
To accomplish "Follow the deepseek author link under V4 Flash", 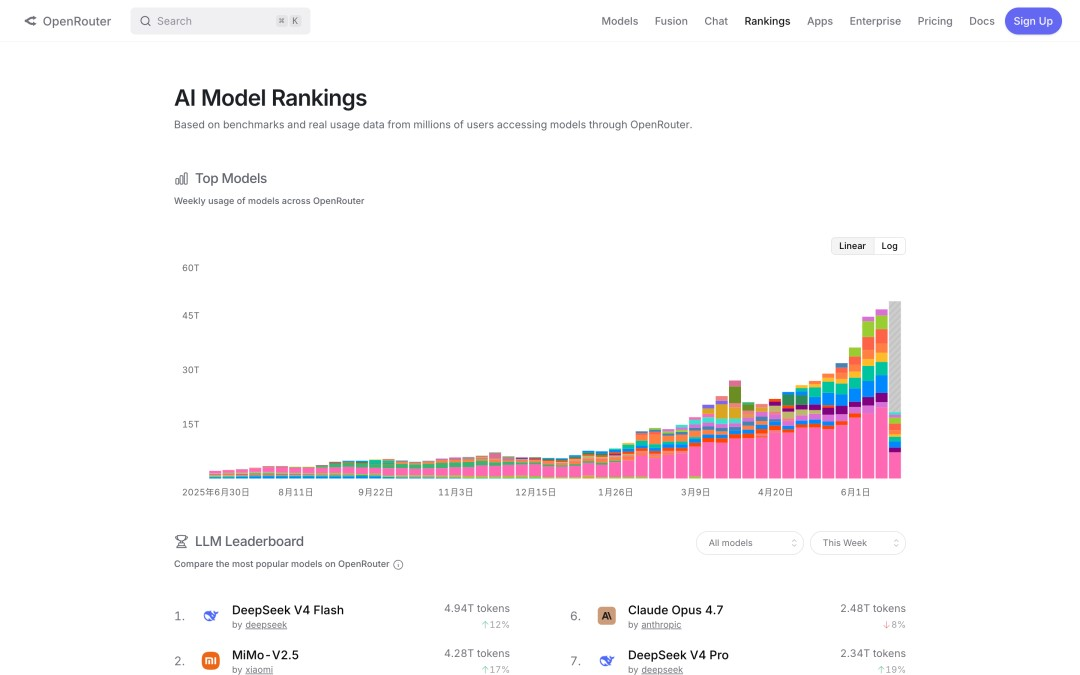I will (x=266, y=625).
